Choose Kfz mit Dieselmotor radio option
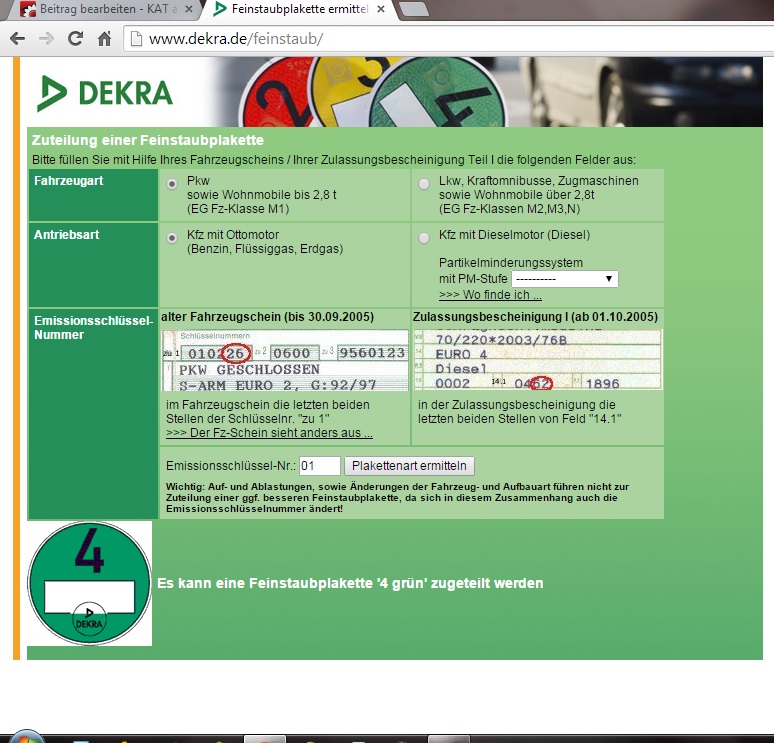This screenshot has width=774, height=743. tap(425, 237)
